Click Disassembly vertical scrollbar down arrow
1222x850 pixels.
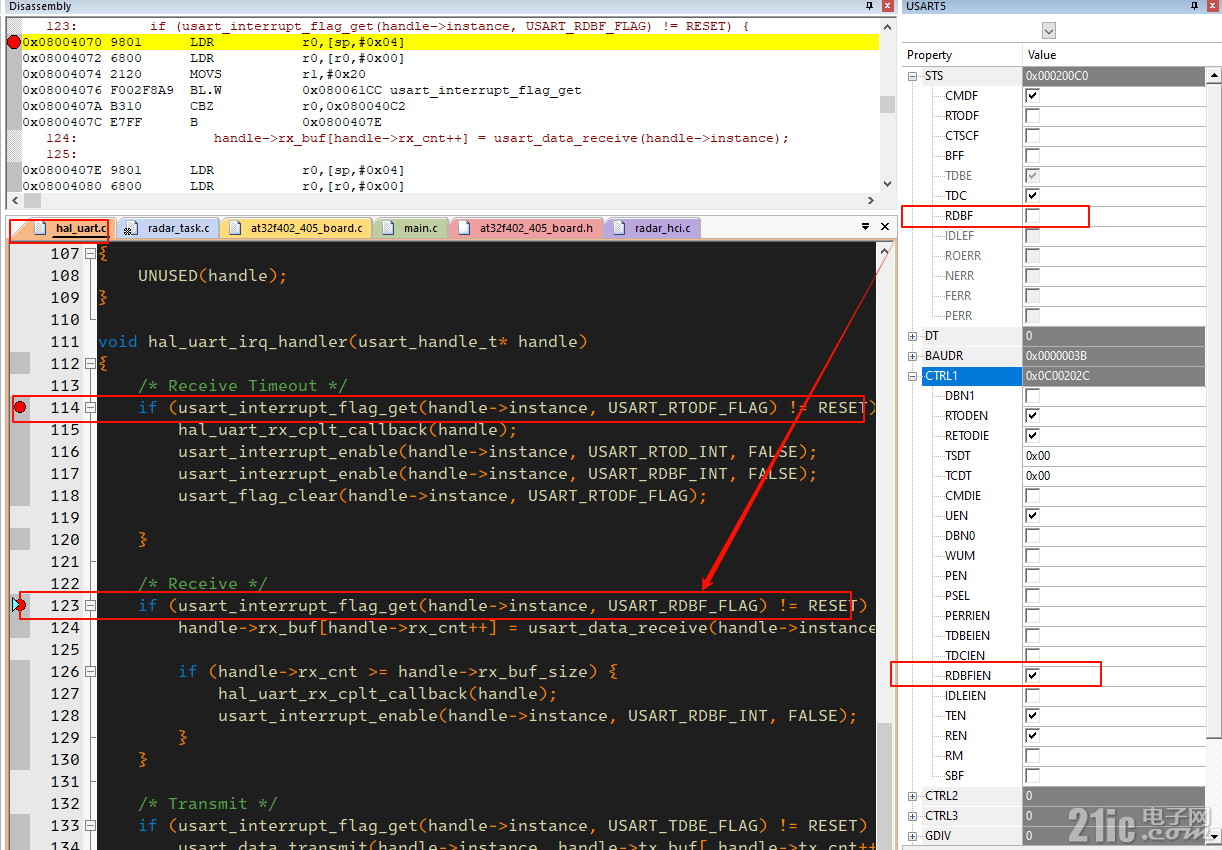887,183
